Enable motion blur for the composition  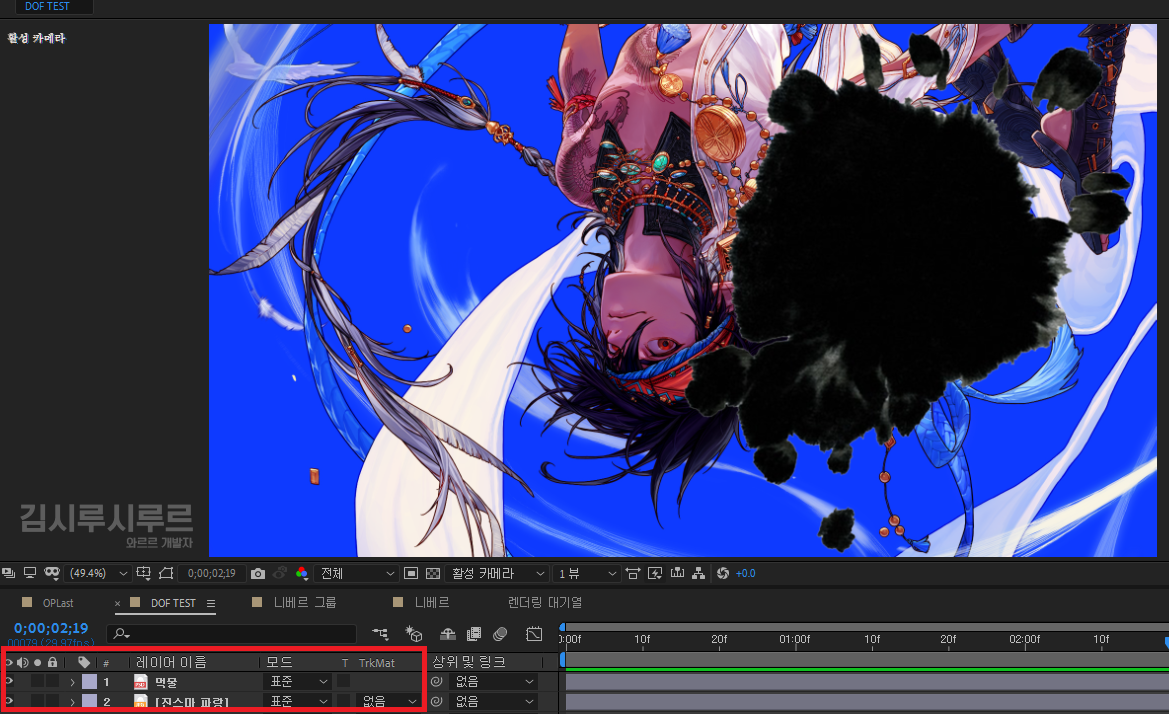pos(500,634)
